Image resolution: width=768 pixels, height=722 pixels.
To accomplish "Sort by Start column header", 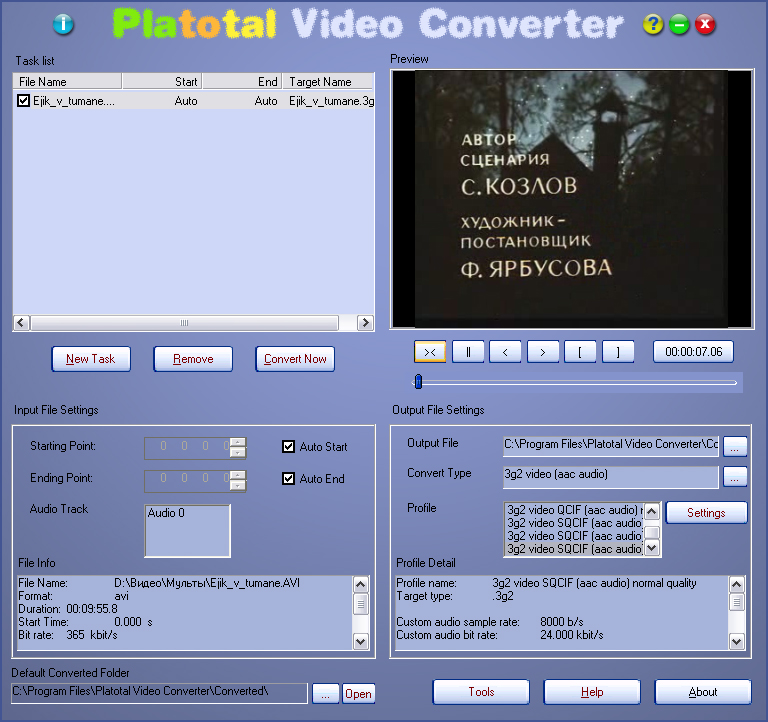I will 162,81.
